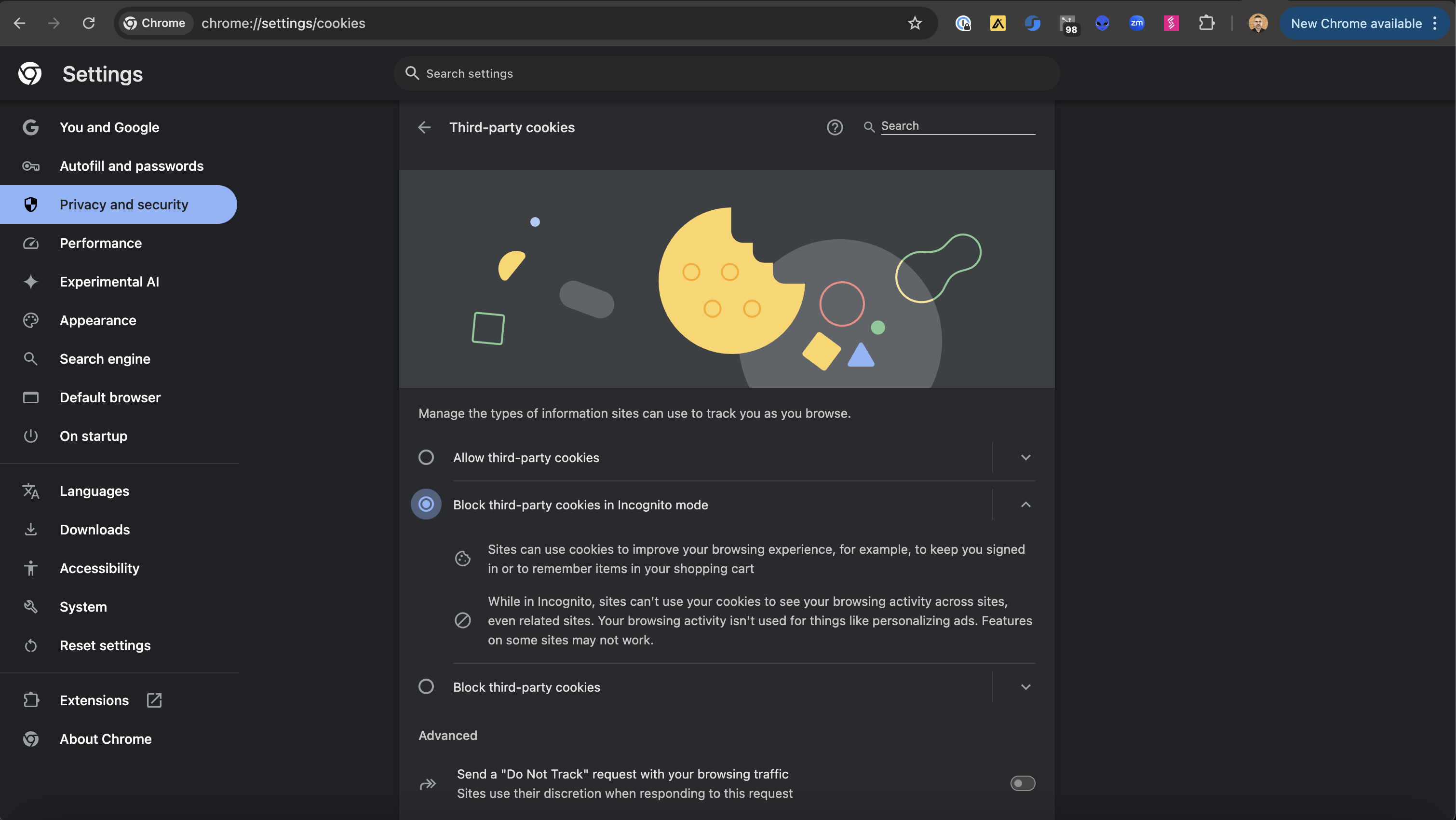Bookmark this page with the star icon

pos(915,23)
